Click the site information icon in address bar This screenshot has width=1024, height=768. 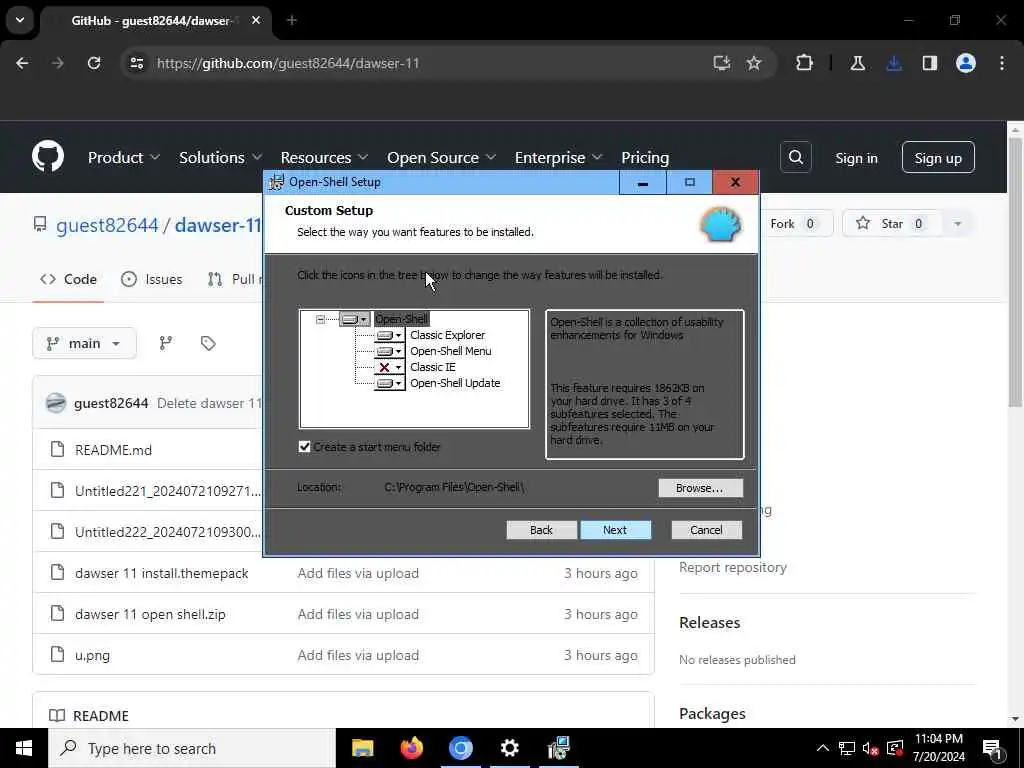[x=136, y=63]
